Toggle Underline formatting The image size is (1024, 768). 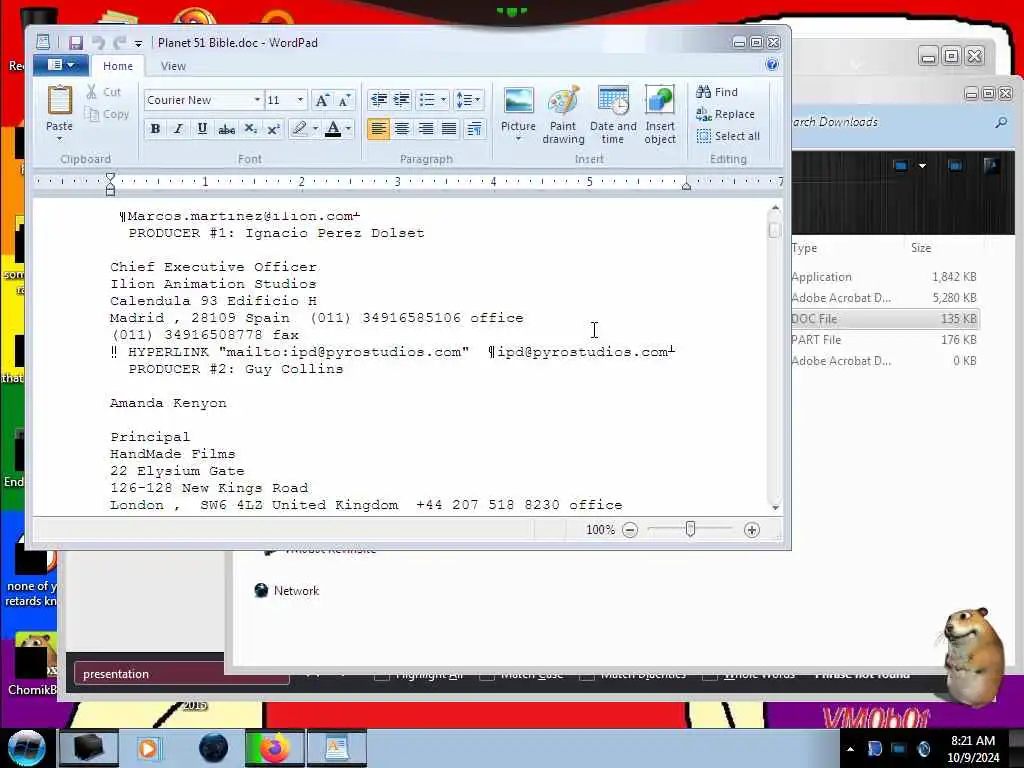[202, 129]
